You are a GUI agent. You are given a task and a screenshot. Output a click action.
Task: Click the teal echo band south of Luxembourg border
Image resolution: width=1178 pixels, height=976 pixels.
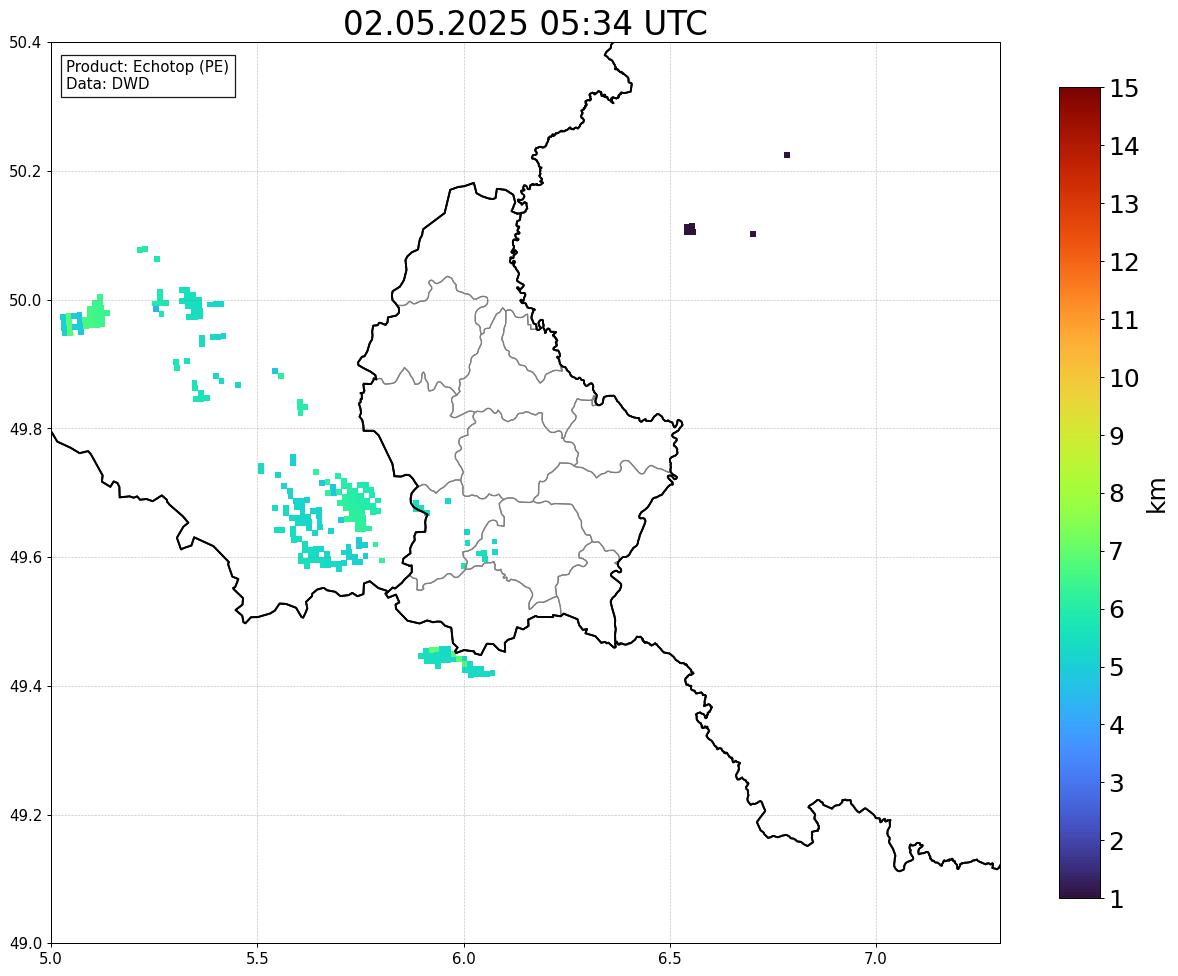pyautogui.click(x=455, y=661)
